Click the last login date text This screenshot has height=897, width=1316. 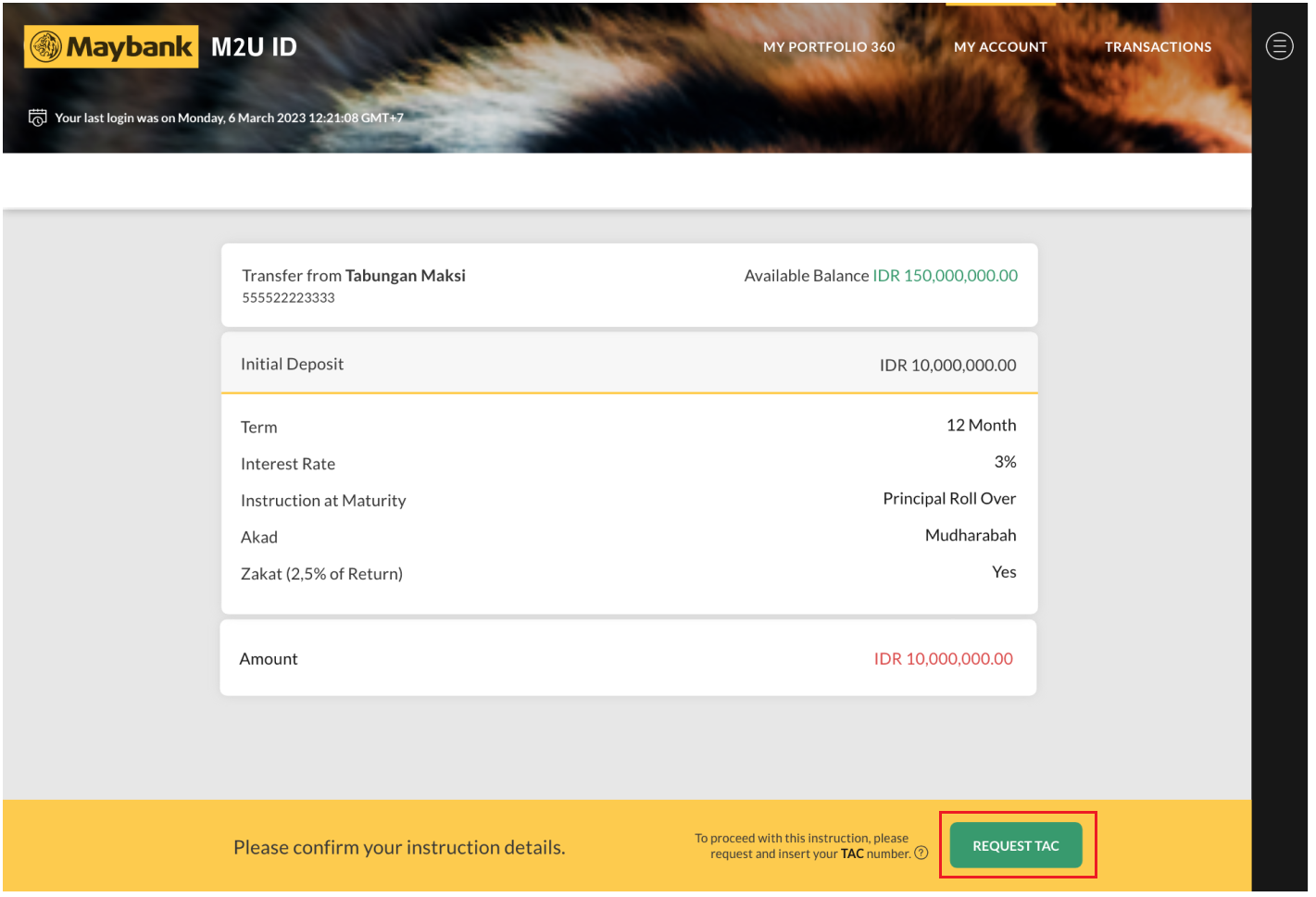229,118
